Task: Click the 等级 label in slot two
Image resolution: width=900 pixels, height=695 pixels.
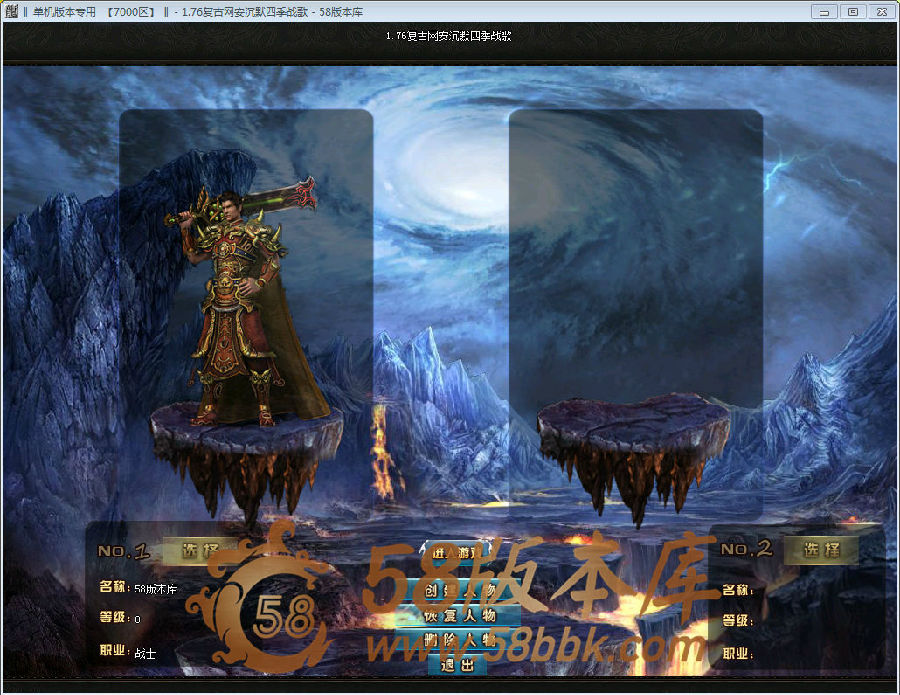Action: pos(738,620)
